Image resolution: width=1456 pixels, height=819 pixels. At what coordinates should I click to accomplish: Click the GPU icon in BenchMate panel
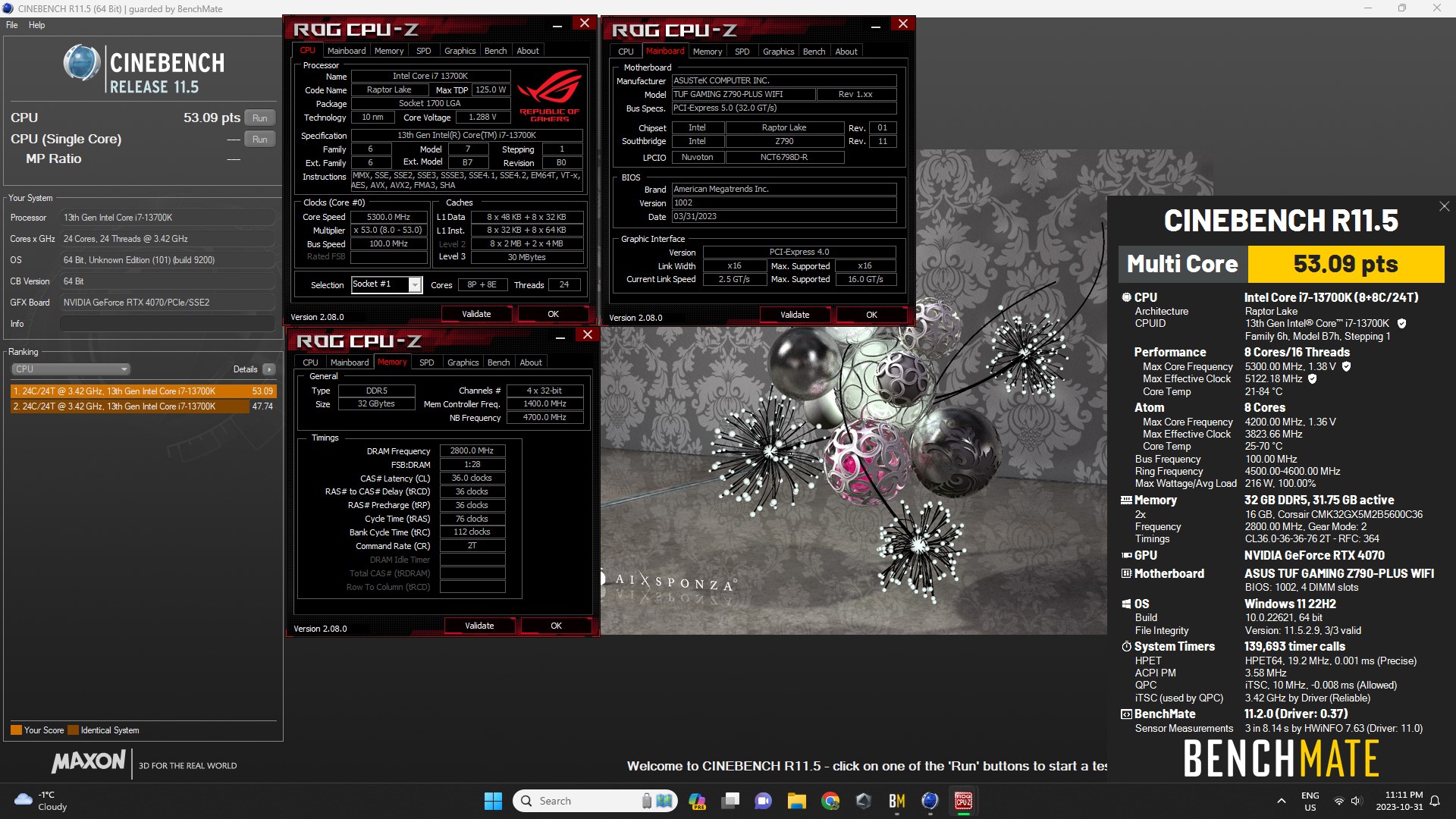1126,556
